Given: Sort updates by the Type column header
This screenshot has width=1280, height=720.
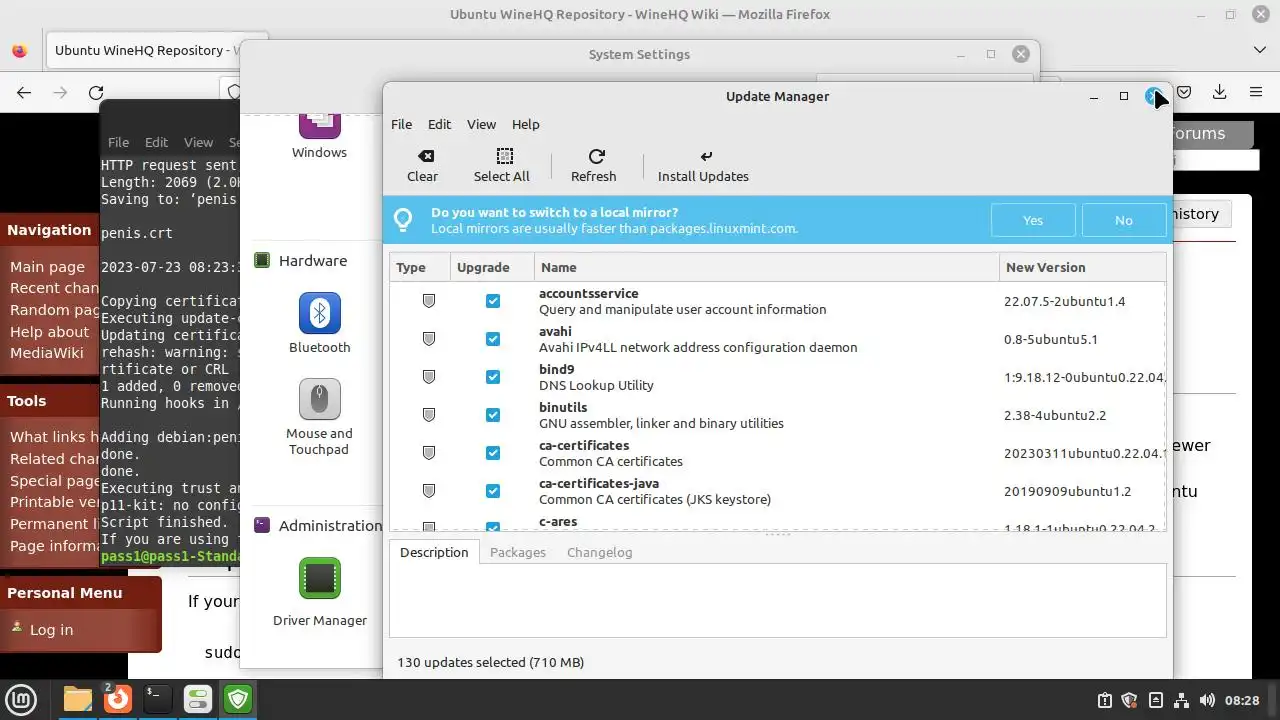Looking at the screenshot, I should pos(420,267).
